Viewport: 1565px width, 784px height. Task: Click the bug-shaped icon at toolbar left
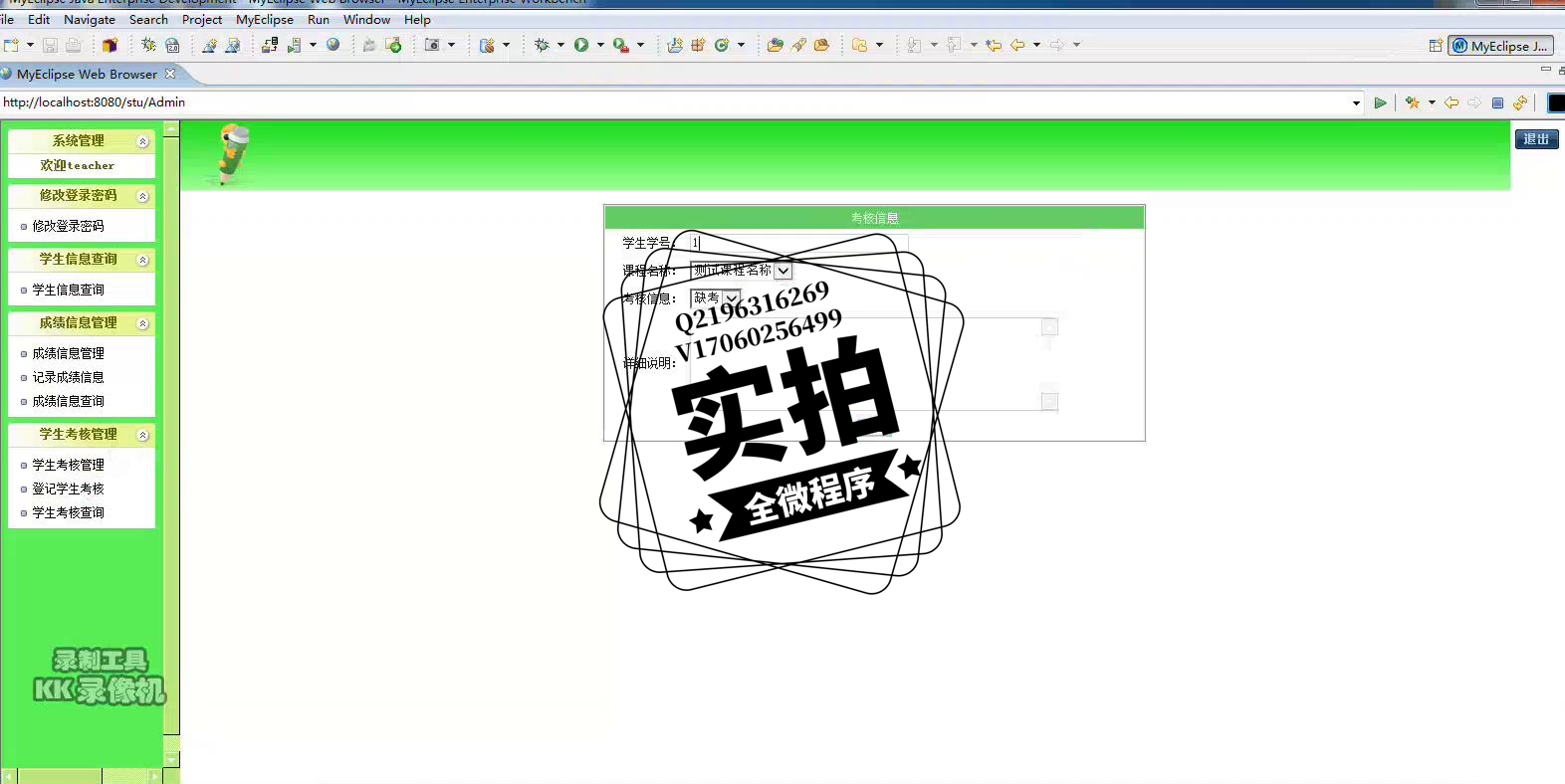148,45
